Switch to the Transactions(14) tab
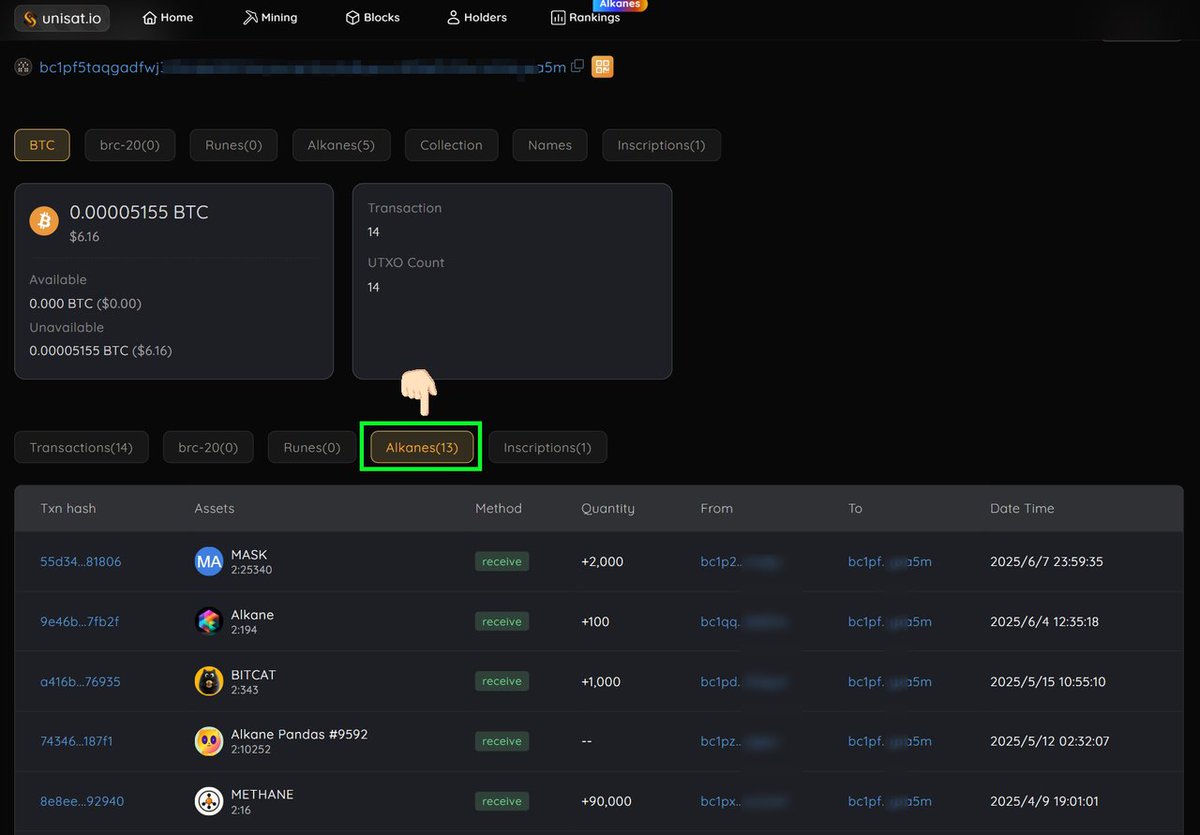 point(81,447)
